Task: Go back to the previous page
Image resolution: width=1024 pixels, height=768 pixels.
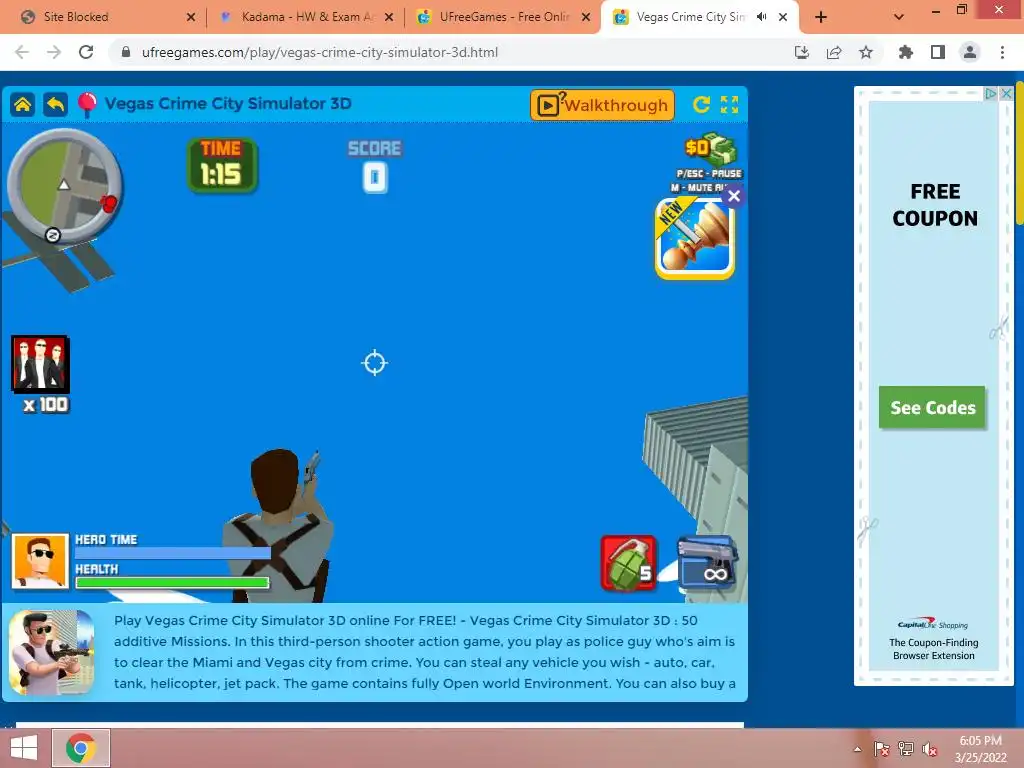Action: coord(22,52)
